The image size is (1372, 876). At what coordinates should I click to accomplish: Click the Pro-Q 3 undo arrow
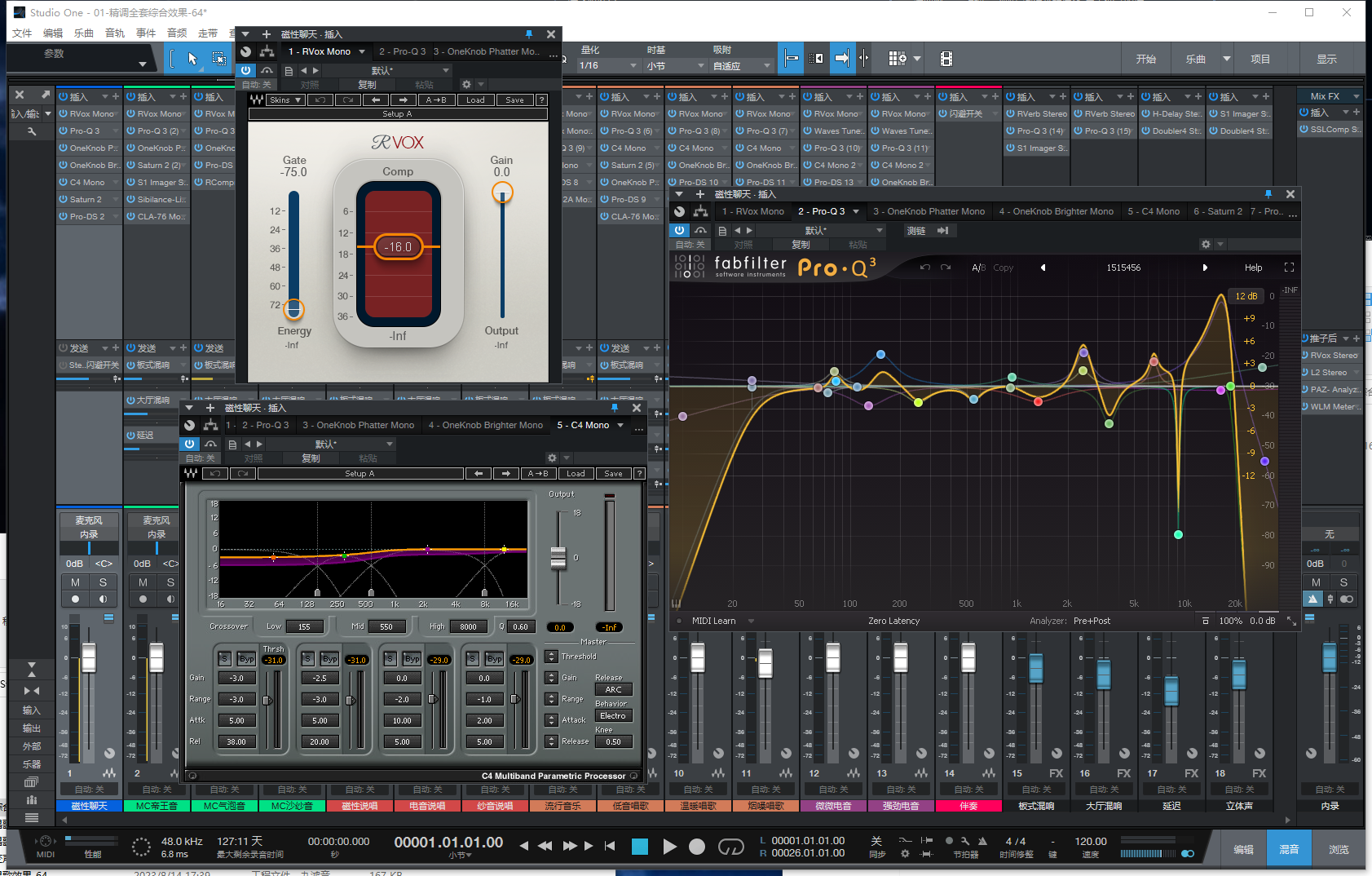[924, 268]
